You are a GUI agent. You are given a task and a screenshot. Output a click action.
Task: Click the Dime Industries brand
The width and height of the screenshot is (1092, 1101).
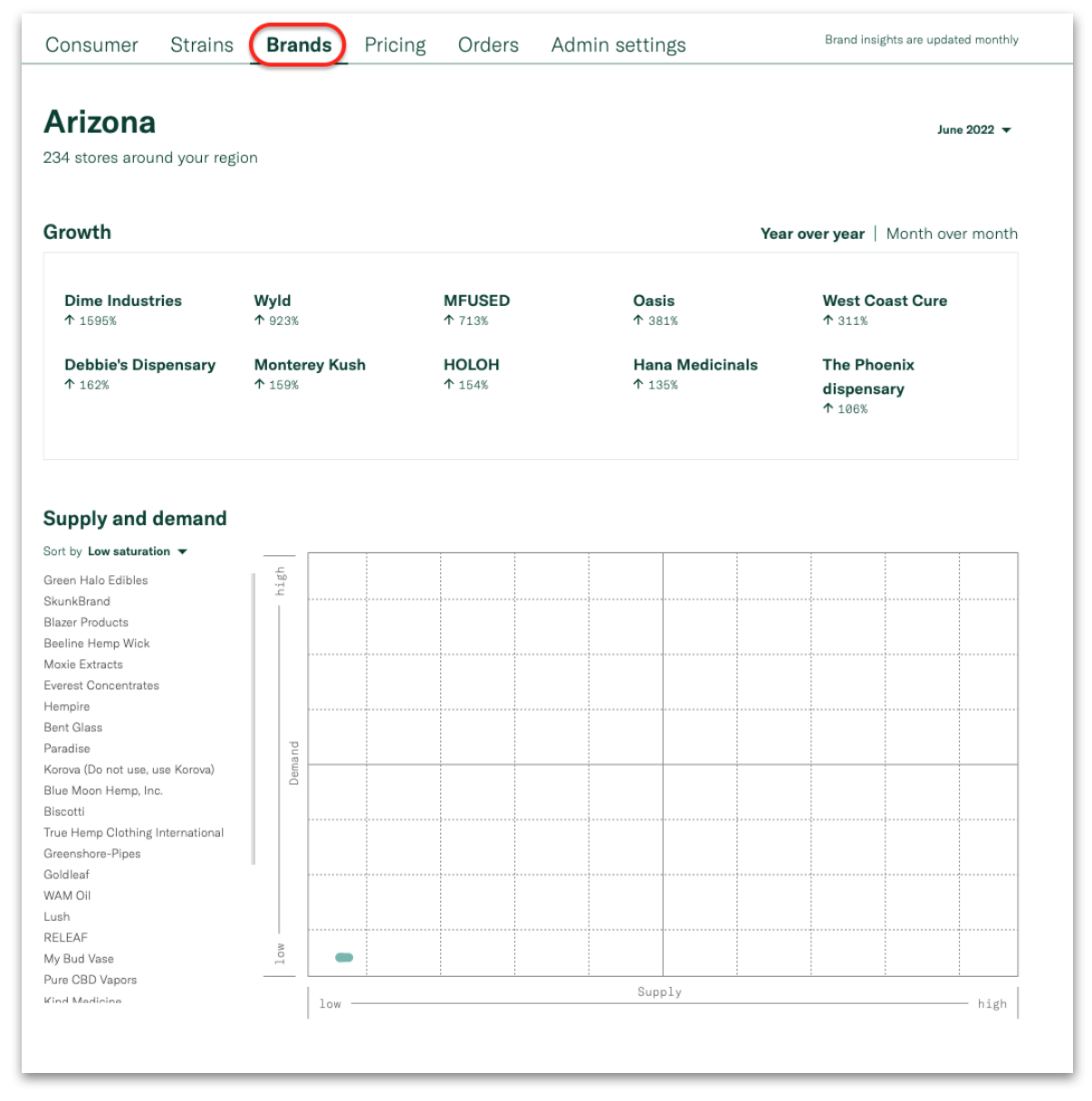click(123, 301)
